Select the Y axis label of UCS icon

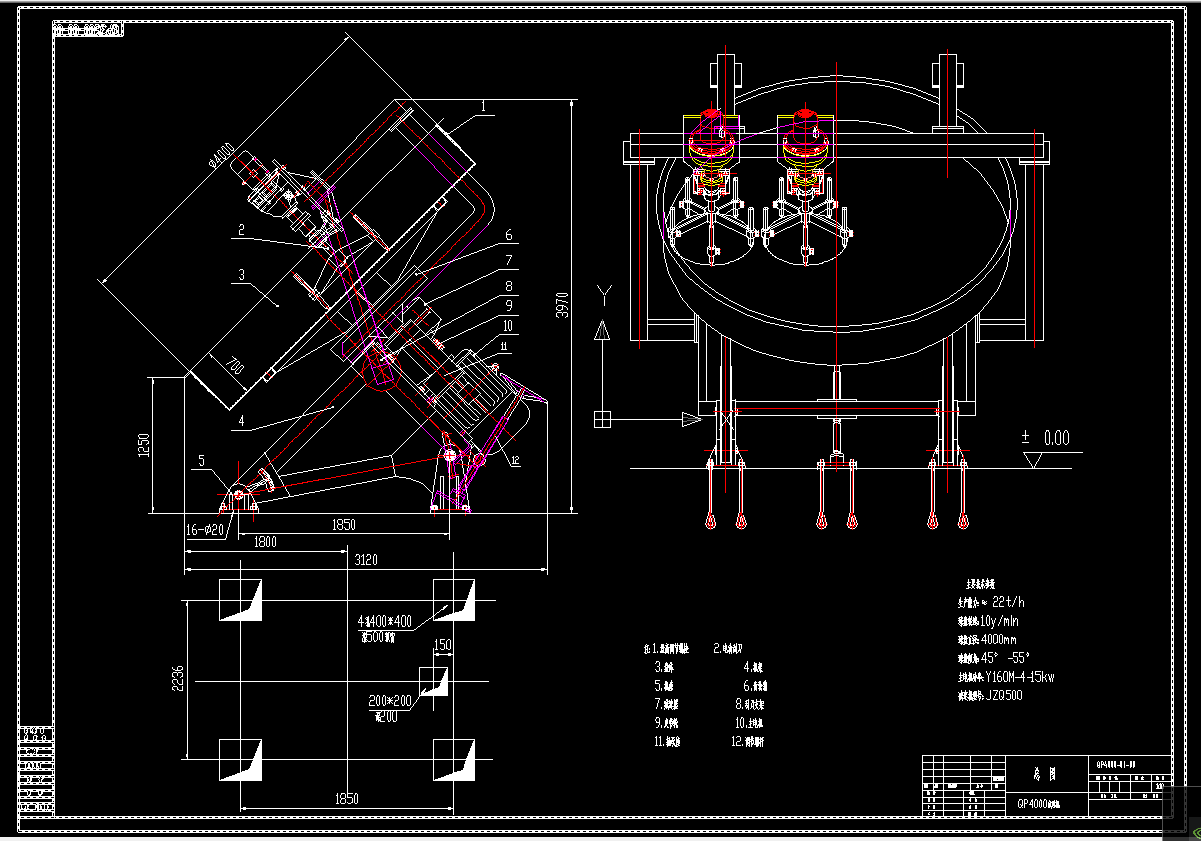pyautogui.click(x=602, y=294)
